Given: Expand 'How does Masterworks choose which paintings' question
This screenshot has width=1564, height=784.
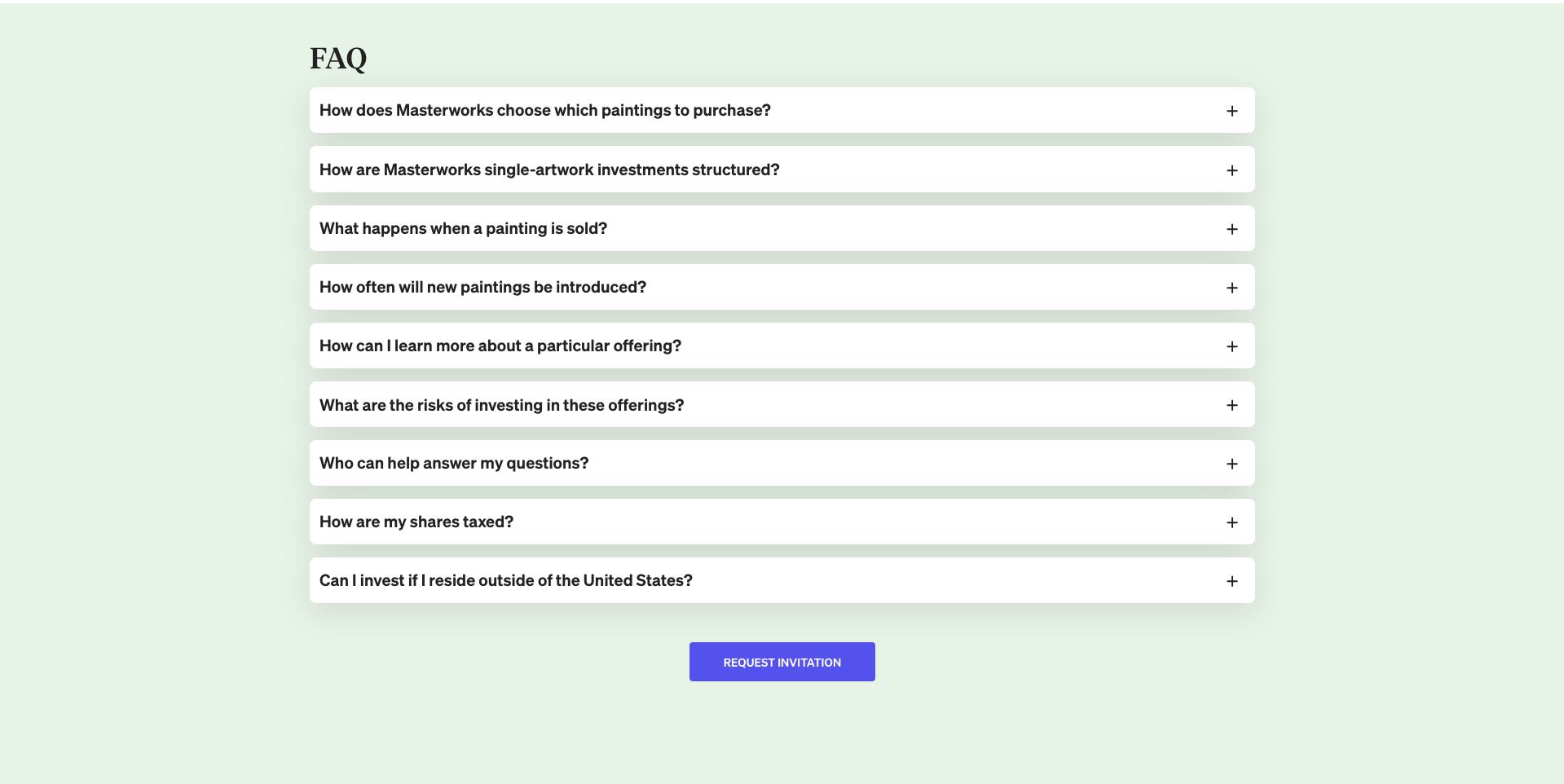Looking at the screenshot, I should [x=544, y=110].
